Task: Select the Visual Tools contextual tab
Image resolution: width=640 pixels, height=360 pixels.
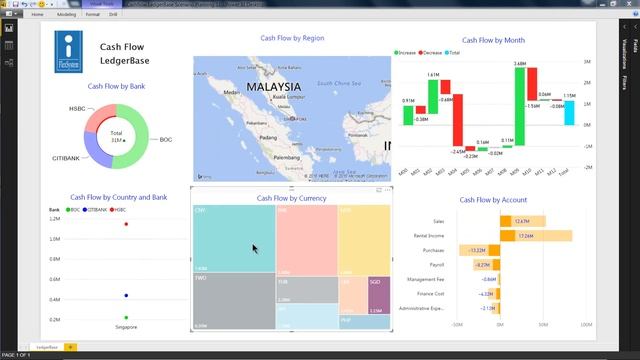Action: [102, 4]
